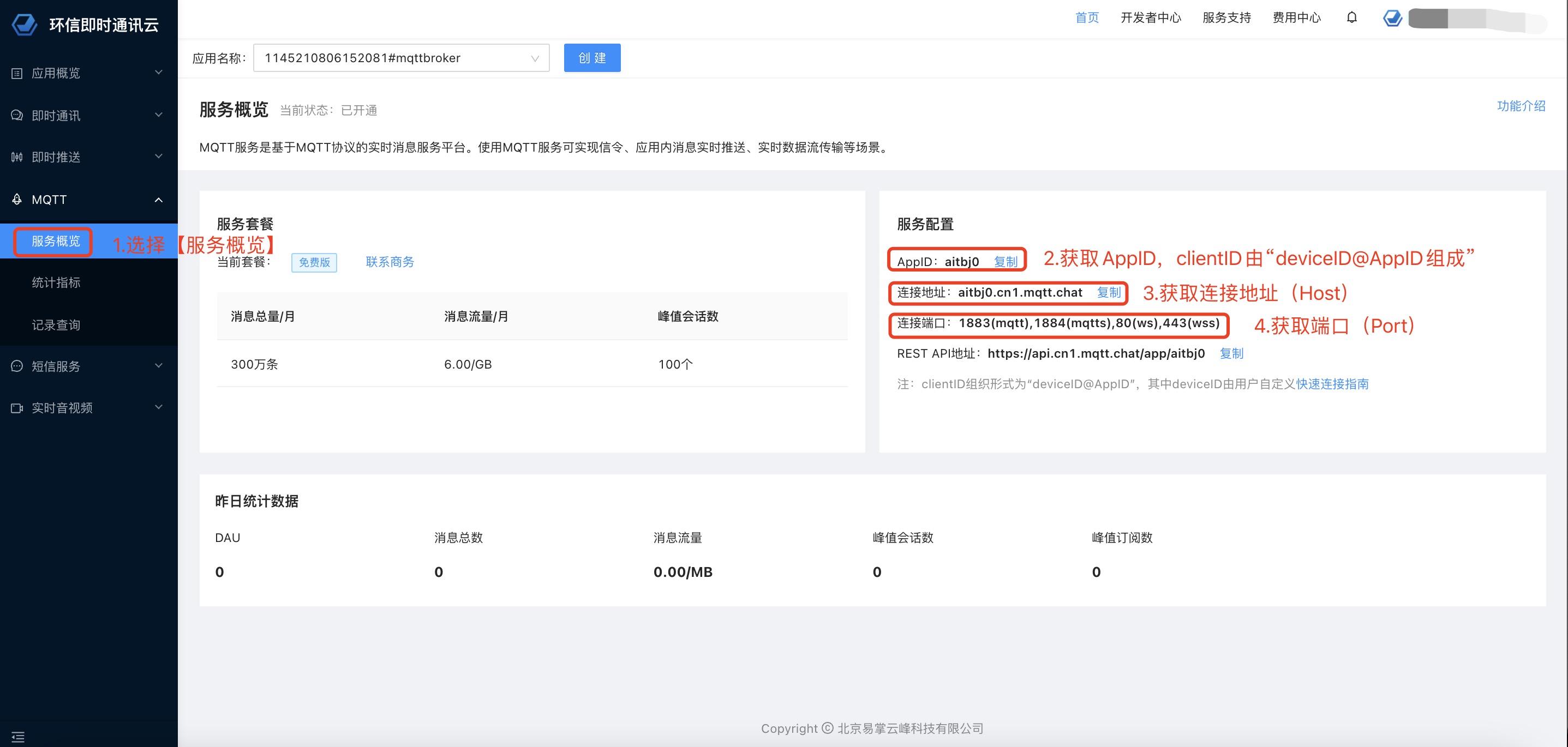Image resolution: width=1568 pixels, height=747 pixels.
Task: Click the host value aitbj0.cn1.mqtt.chat
Action: [1020, 292]
